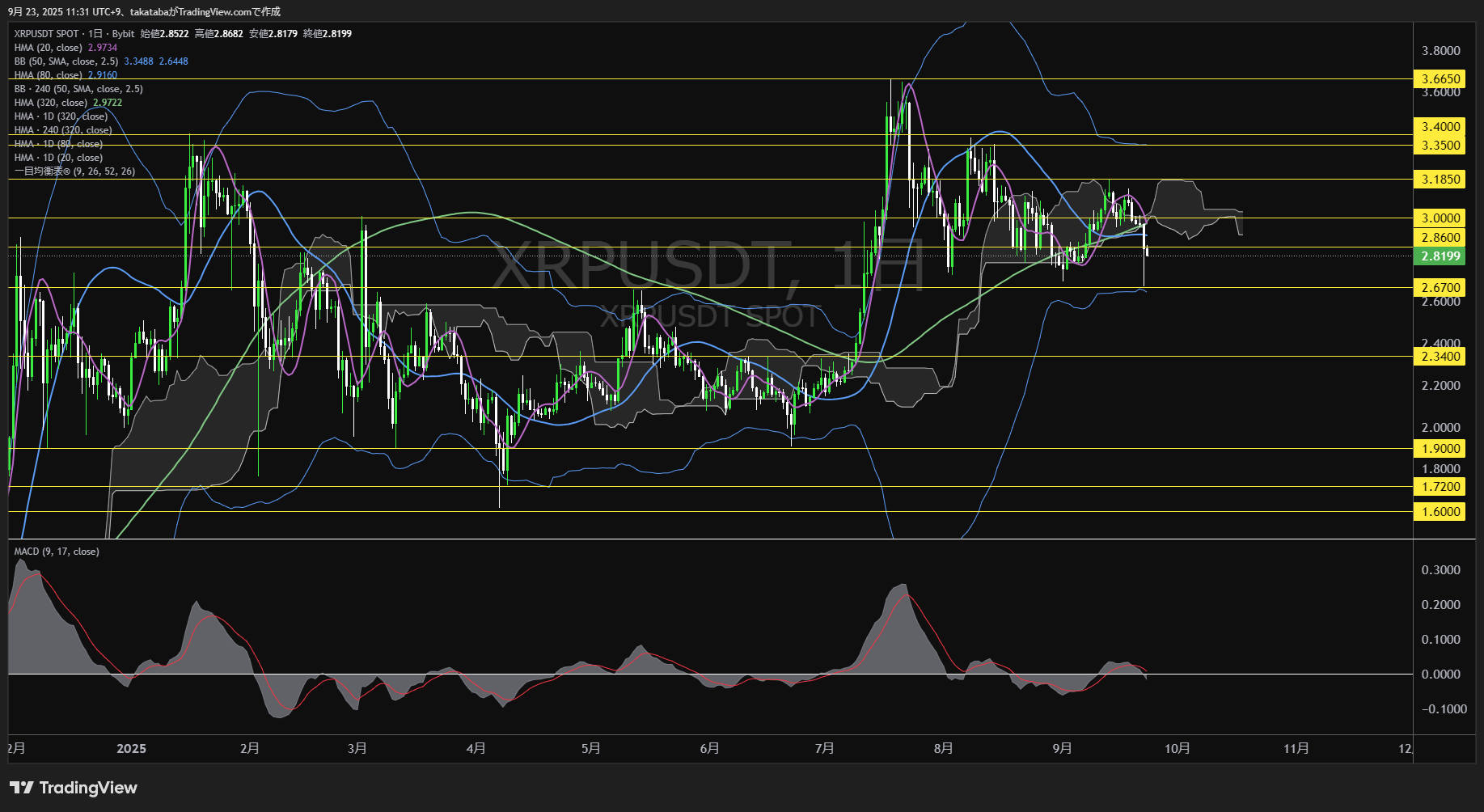Click the 5月 label on the time axis
The image size is (1484, 812).
(x=591, y=749)
